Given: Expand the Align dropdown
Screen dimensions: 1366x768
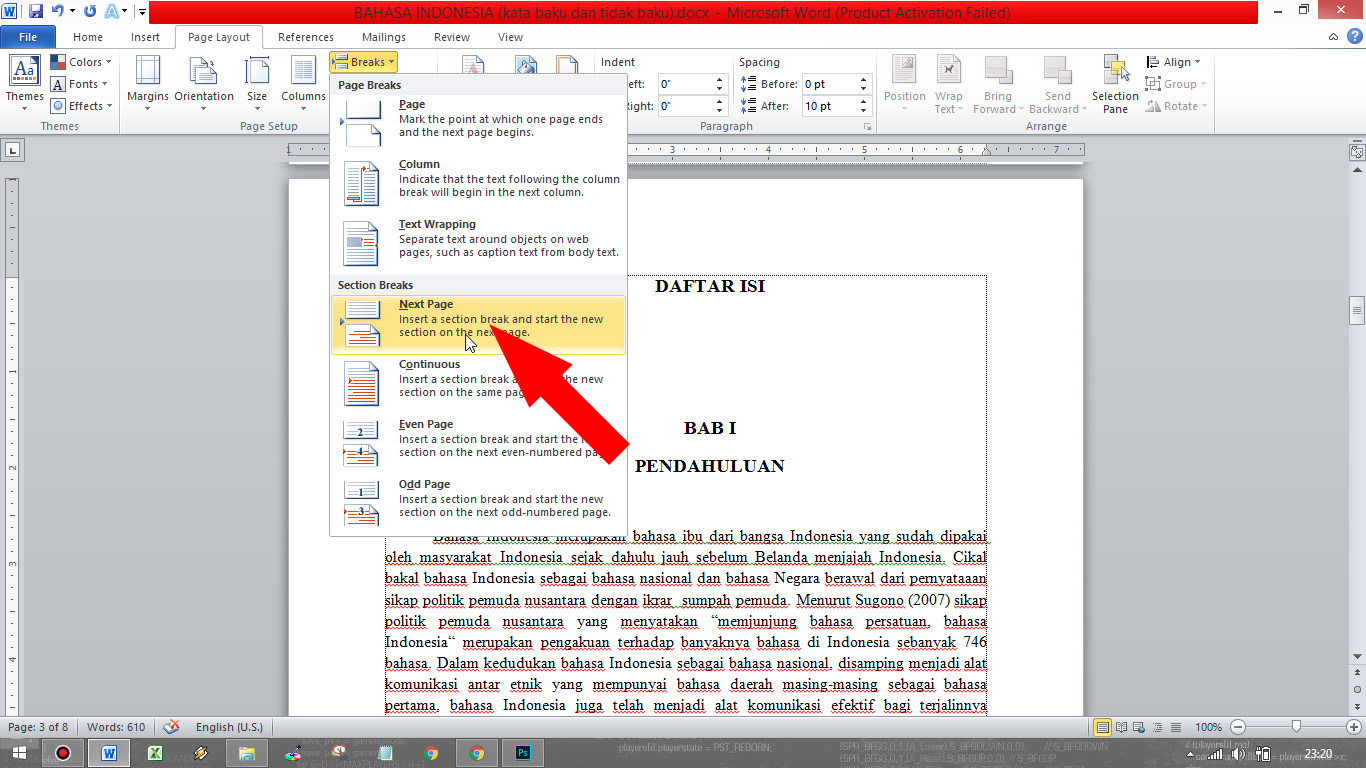Looking at the screenshot, I should coord(1172,62).
